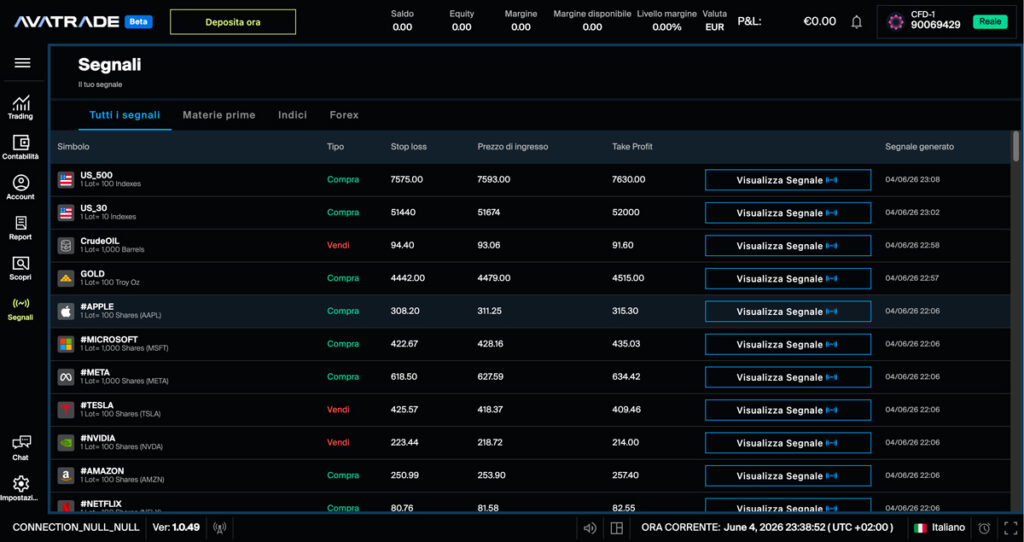The image size is (1024, 542).
Task: Click the notifications bell icon
Action: (x=856, y=22)
